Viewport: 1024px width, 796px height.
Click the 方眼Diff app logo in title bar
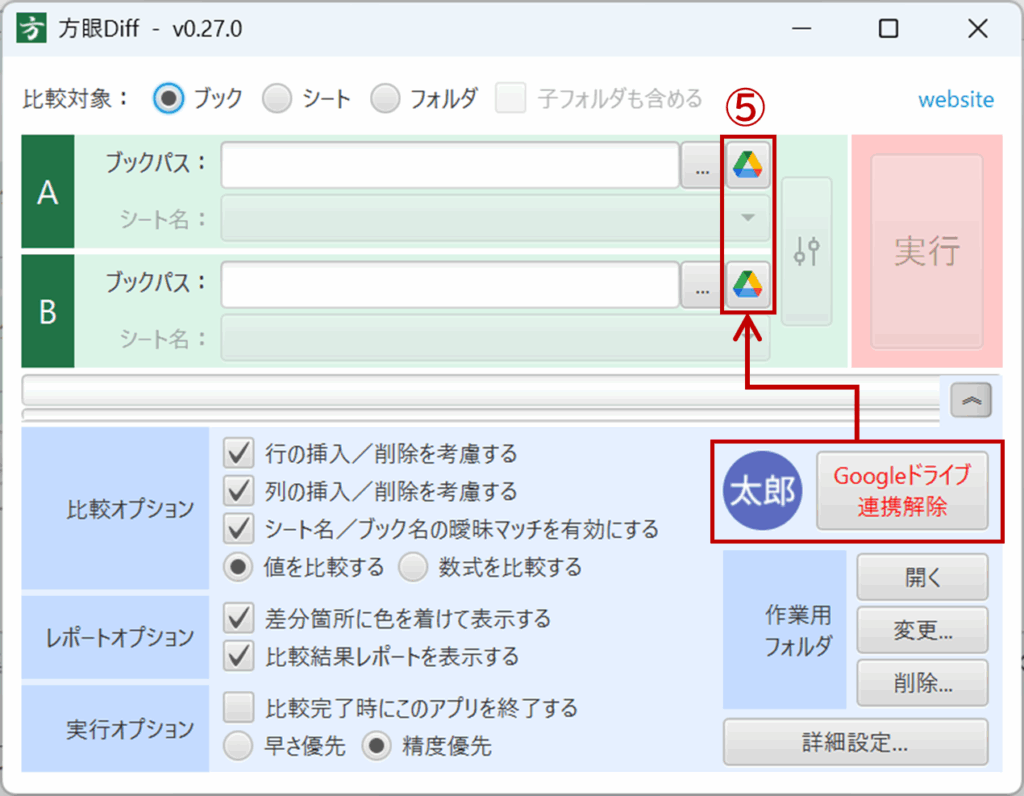coord(33,29)
